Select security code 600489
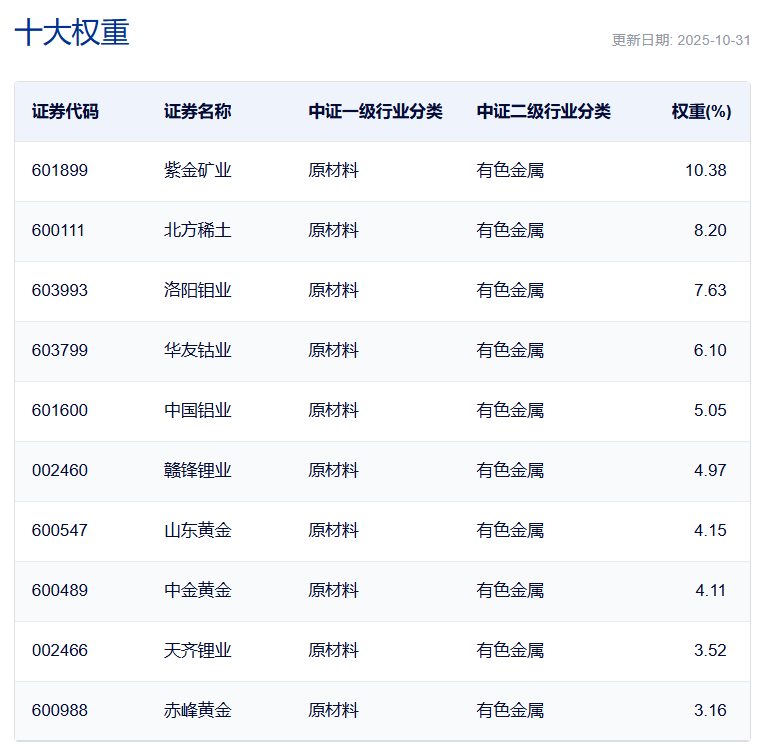Viewport: 765px width, 747px height. click(60, 590)
